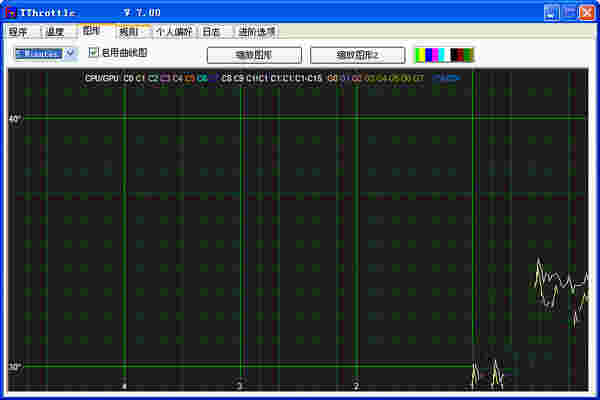The image size is (600, 400).
Task: Go to the 规则 tab
Action: (130, 32)
